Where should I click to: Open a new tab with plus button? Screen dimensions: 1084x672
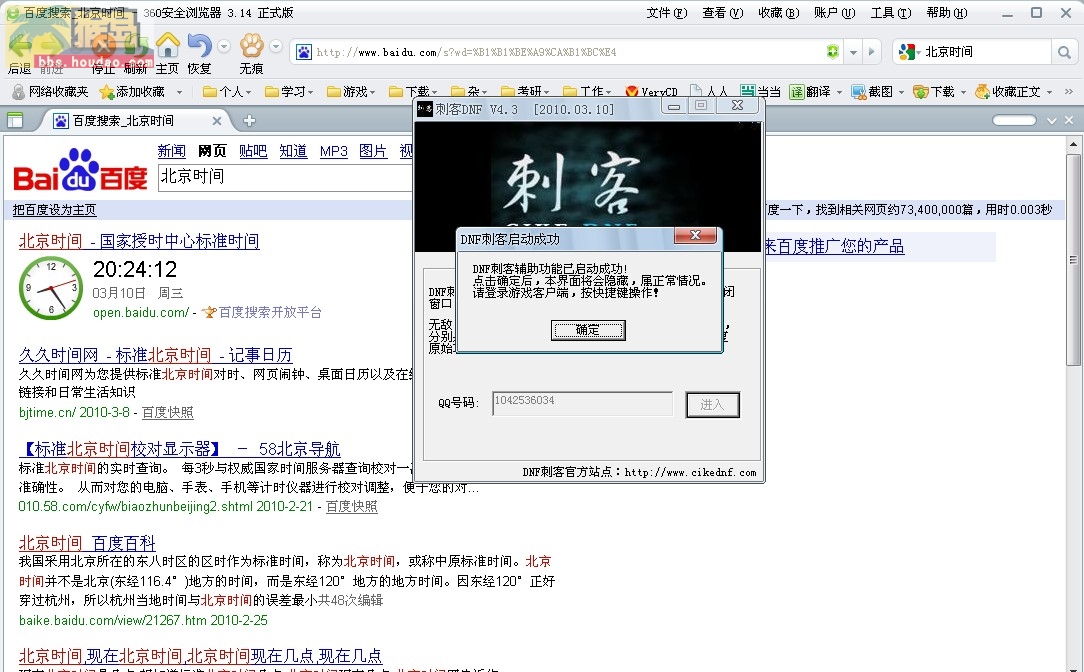(x=249, y=121)
